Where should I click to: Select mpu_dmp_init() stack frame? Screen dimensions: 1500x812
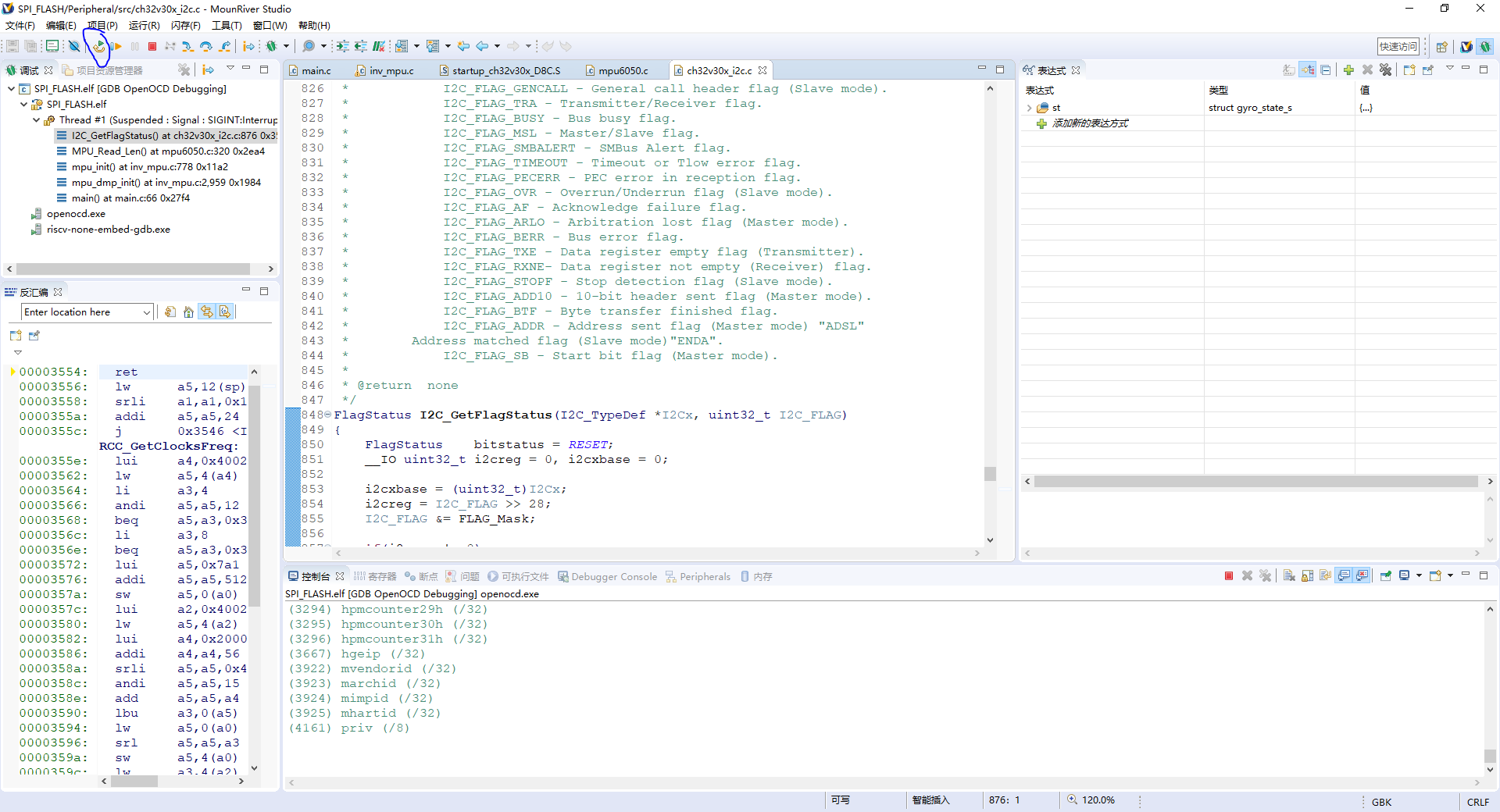(x=166, y=183)
